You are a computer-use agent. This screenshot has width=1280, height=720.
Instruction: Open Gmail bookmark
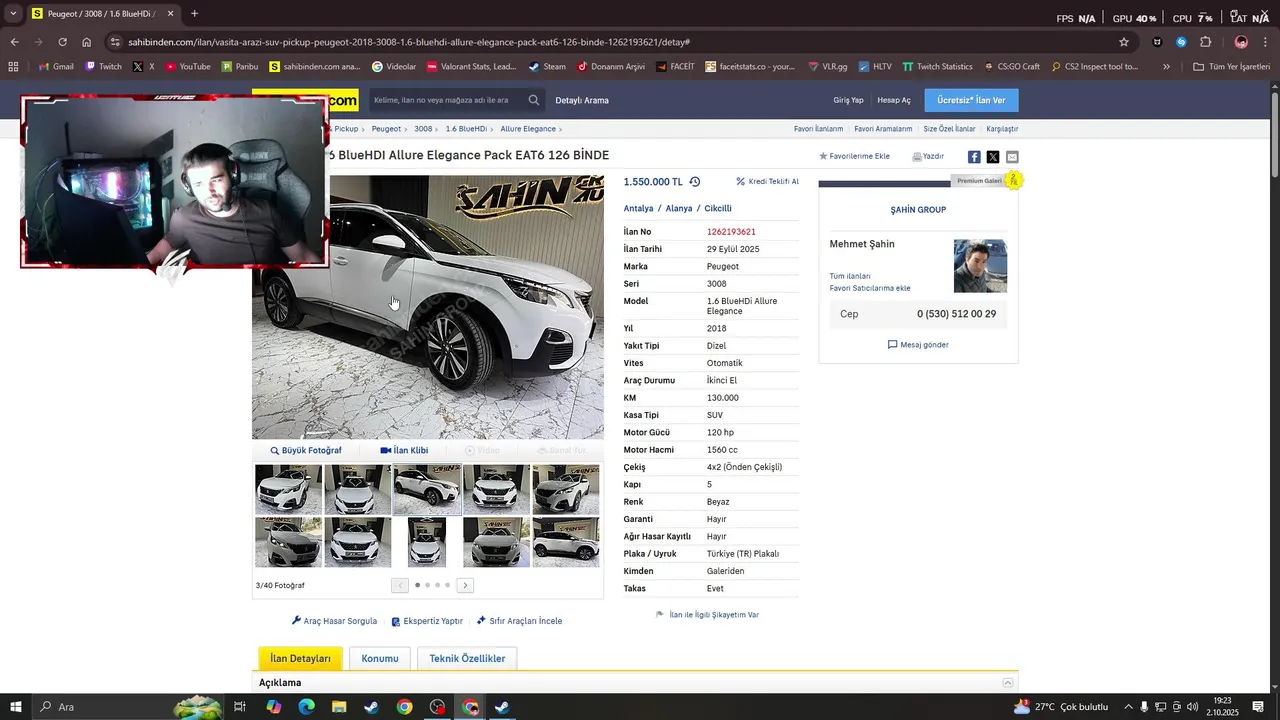tap(56, 67)
